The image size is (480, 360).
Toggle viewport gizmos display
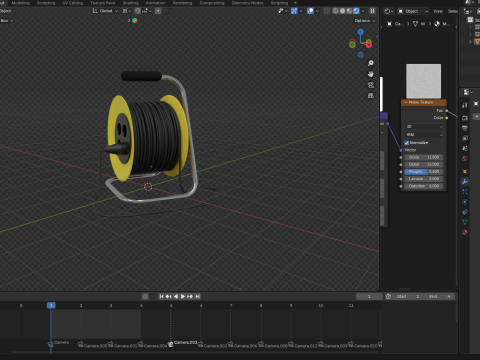[x=294, y=11]
